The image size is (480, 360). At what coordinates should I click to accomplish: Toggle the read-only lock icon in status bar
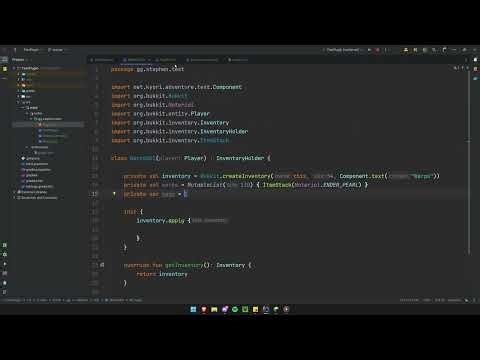pos(466,300)
